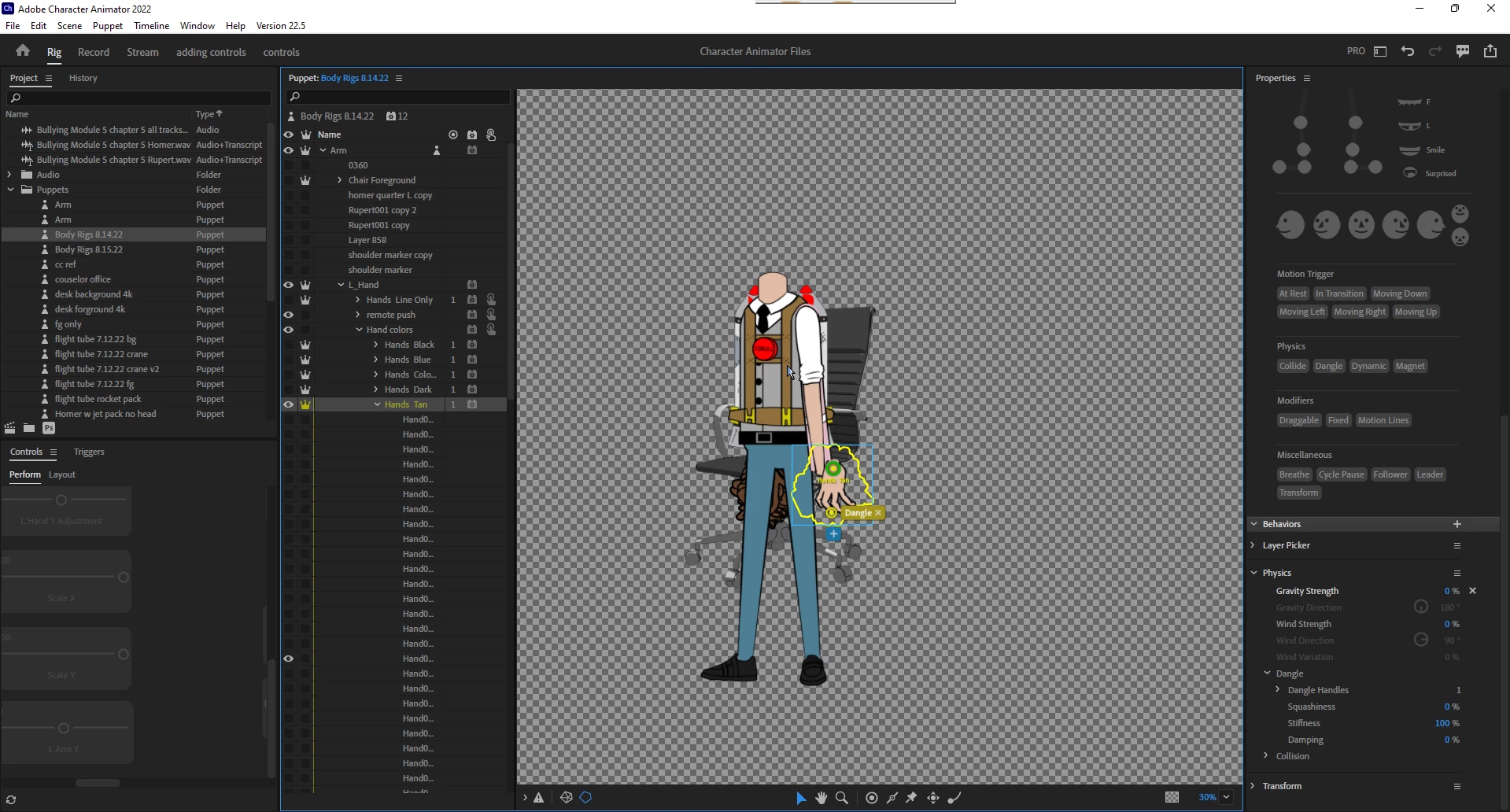Apply the Moving Left motion trigger
The image size is (1510, 812).
(1302, 312)
